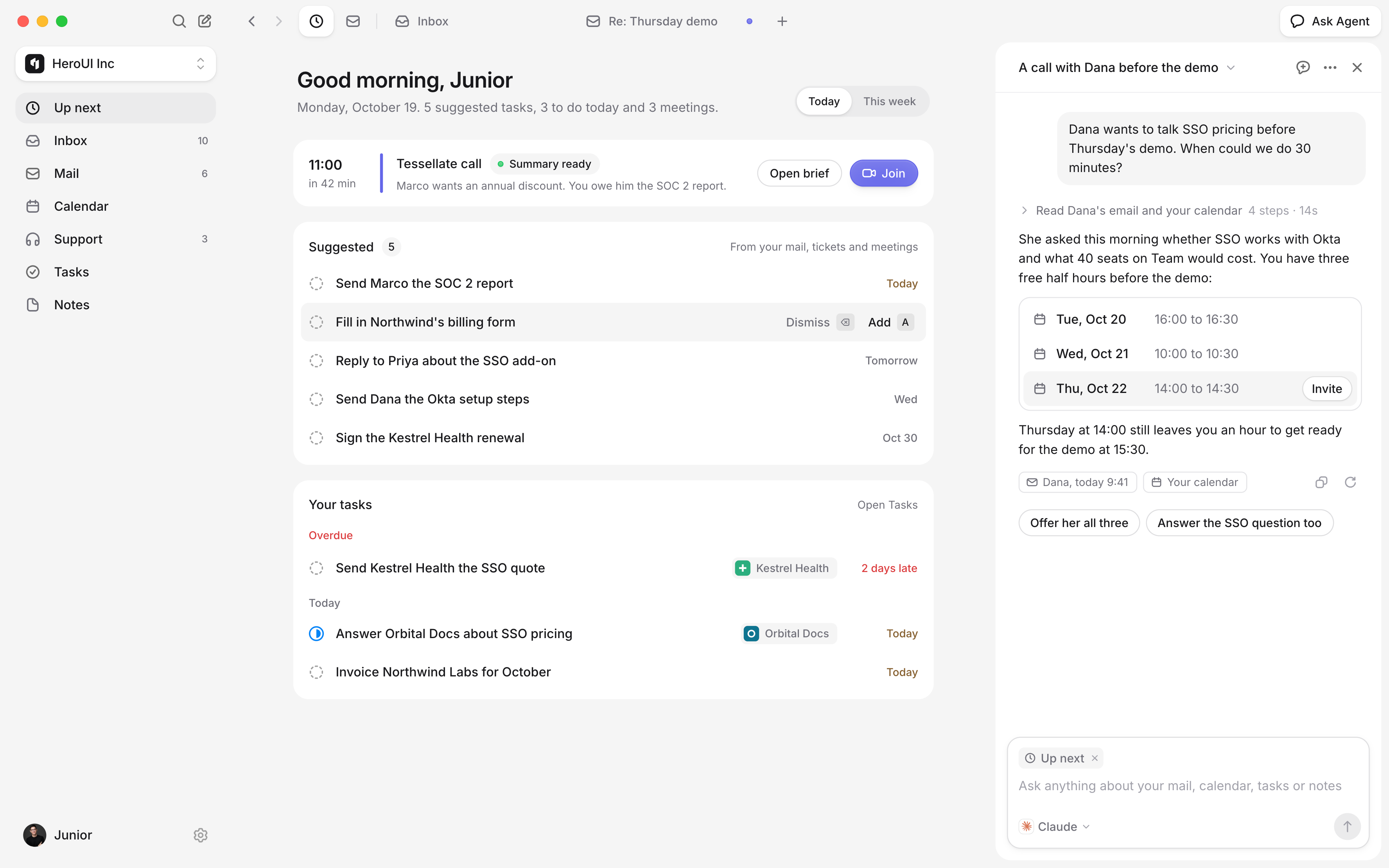
Task: Go back with the left arrow
Action: (x=251, y=21)
